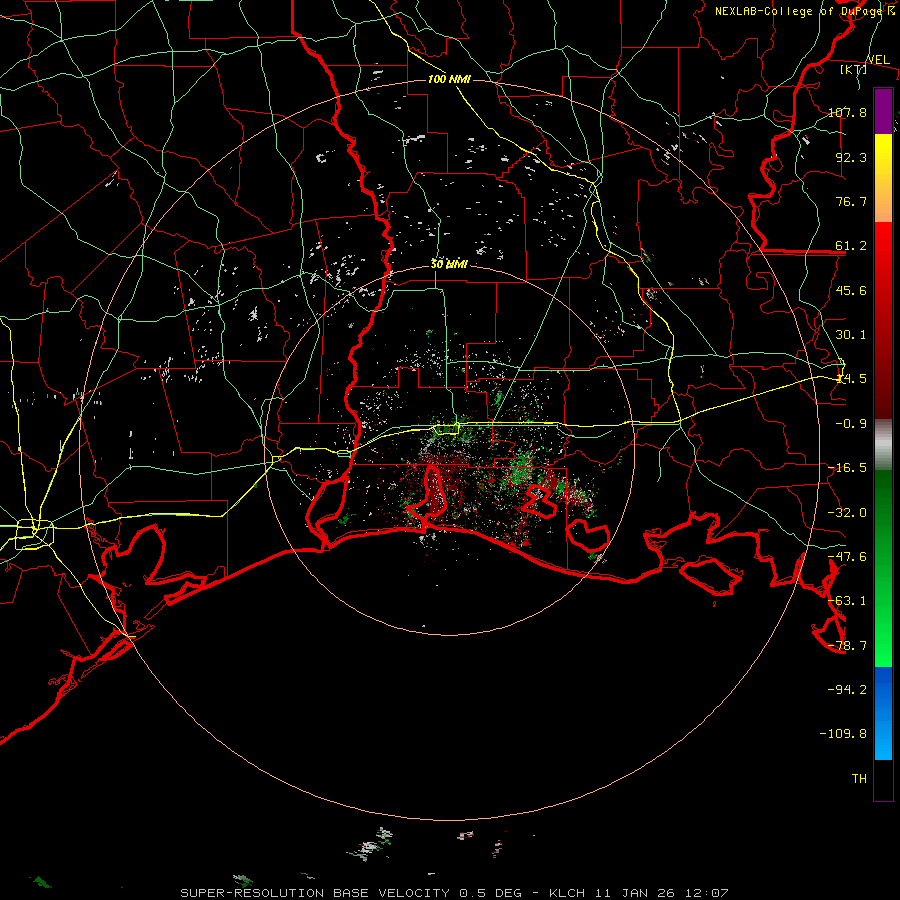Click the -109.8 scale value

[843, 734]
